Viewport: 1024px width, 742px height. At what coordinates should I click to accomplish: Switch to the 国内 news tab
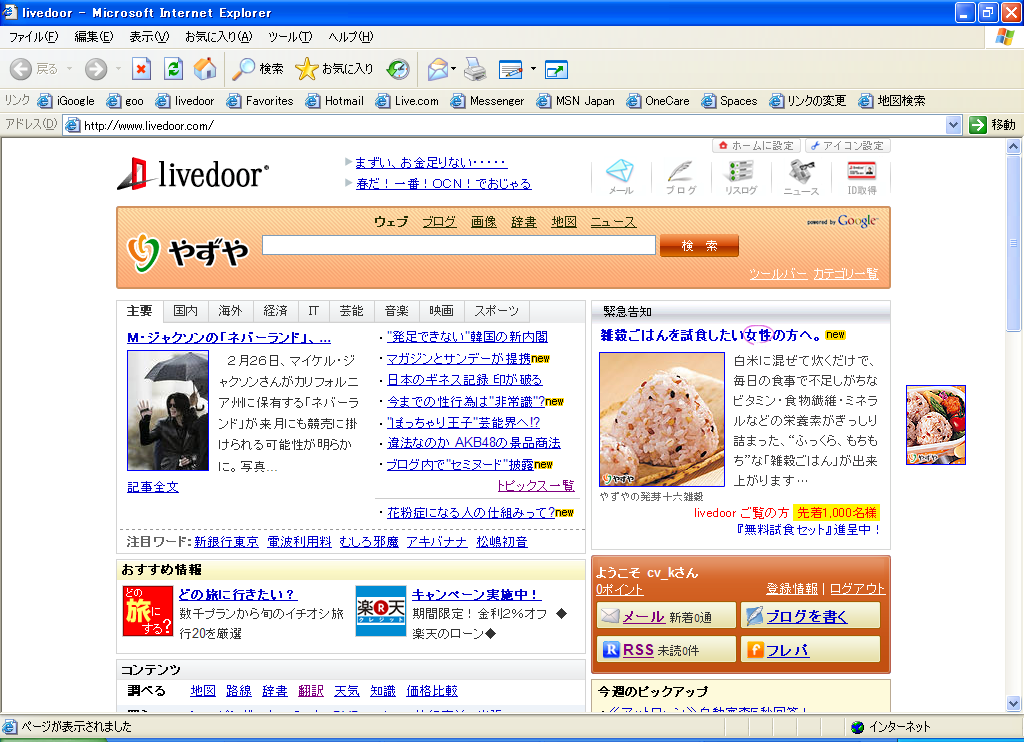[x=185, y=311]
